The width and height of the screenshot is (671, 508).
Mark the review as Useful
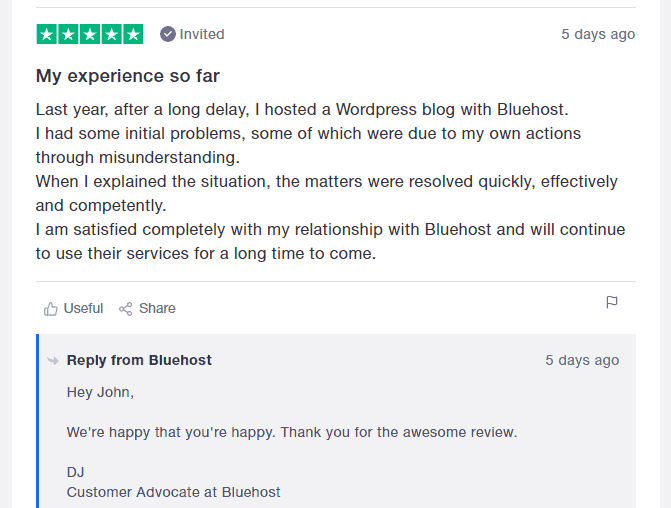[74, 308]
